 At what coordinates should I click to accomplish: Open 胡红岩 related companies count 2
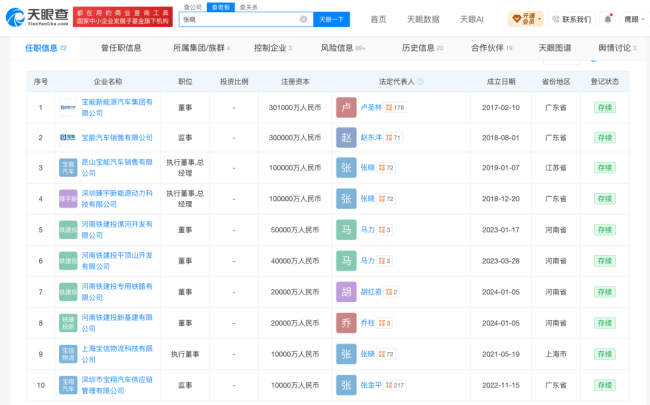pyautogui.click(x=392, y=292)
